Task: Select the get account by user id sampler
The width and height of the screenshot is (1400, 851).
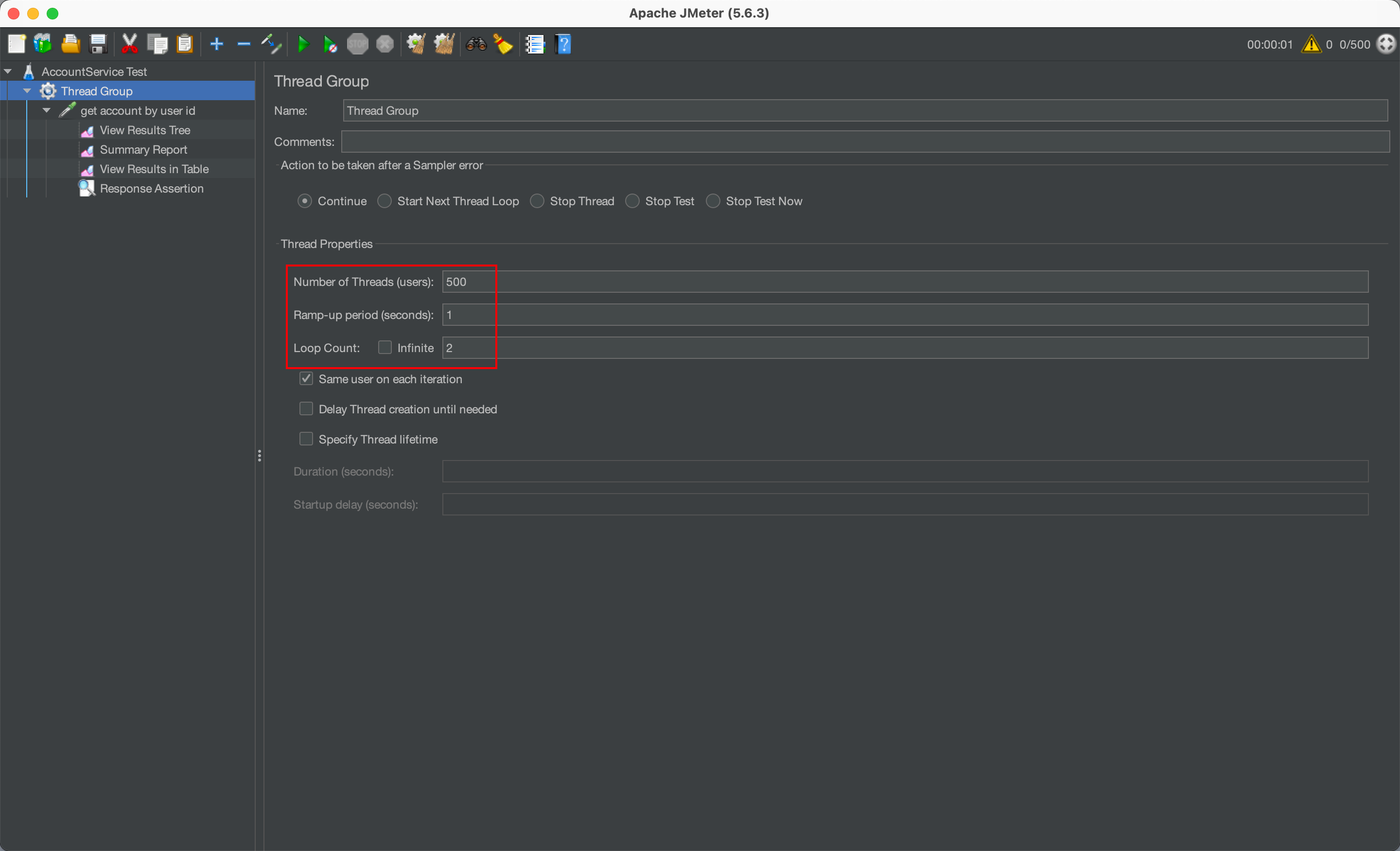Action: [x=138, y=111]
